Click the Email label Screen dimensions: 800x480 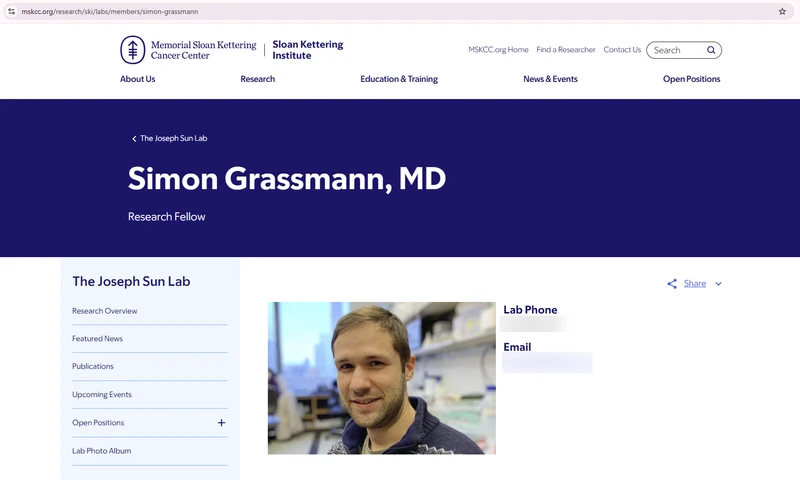click(x=517, y=347)
